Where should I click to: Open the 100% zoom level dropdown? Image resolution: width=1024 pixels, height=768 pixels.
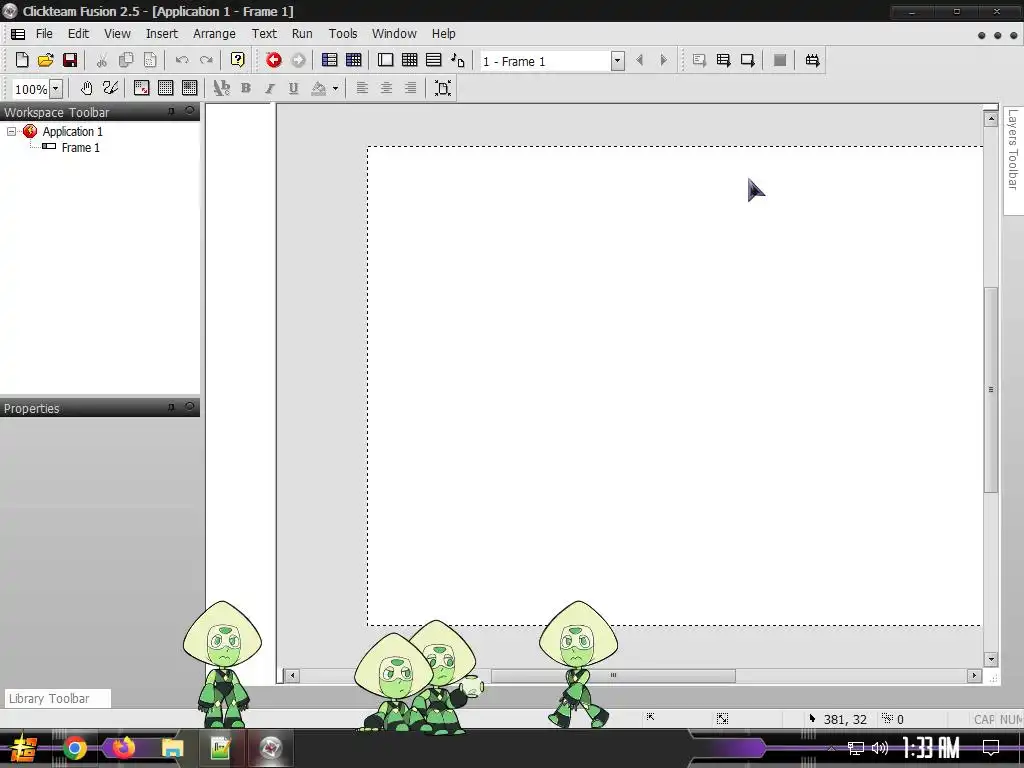(x=56, y=89)
